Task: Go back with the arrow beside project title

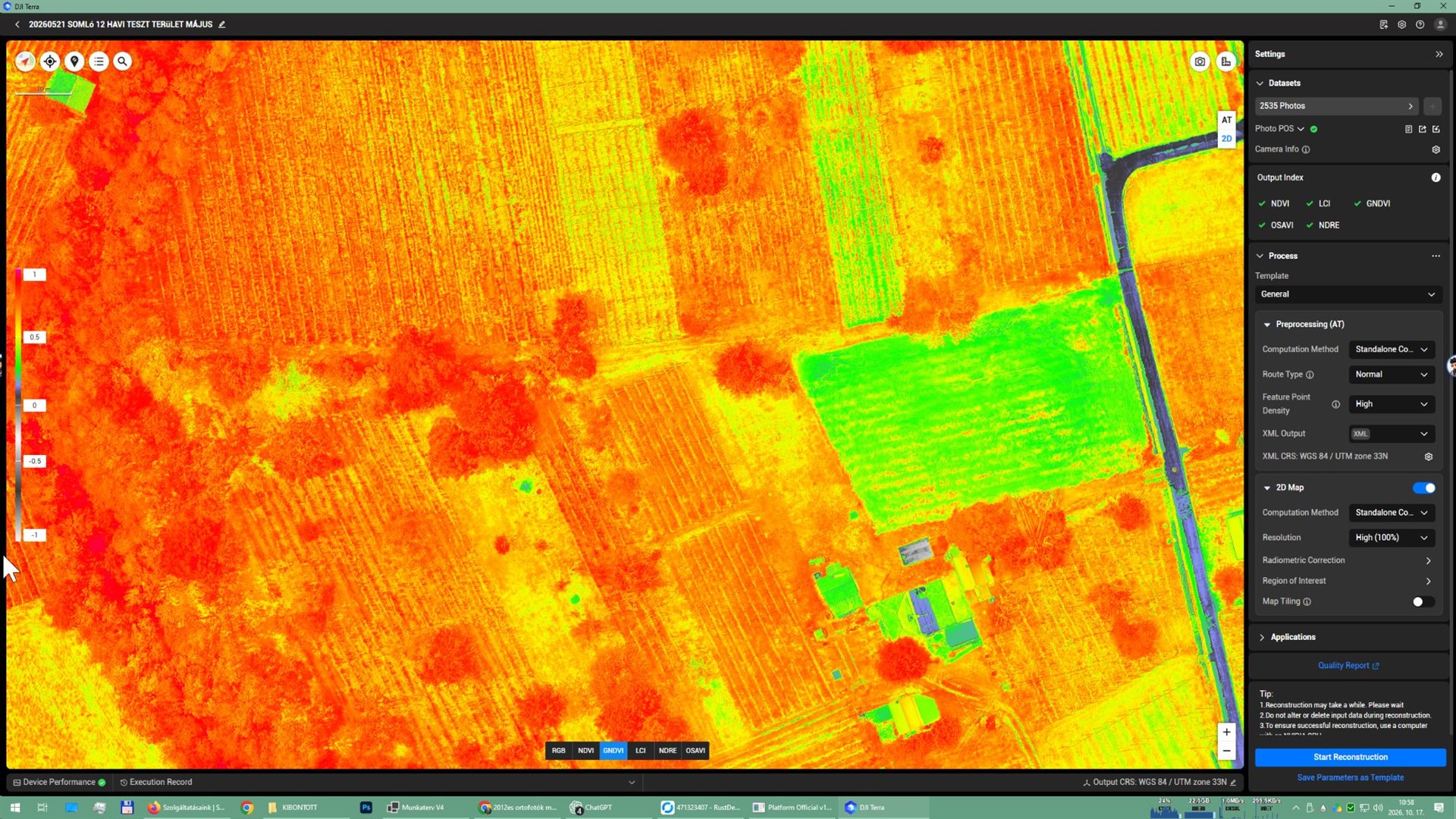Action: pyautogui.click(x=17, y=24)
